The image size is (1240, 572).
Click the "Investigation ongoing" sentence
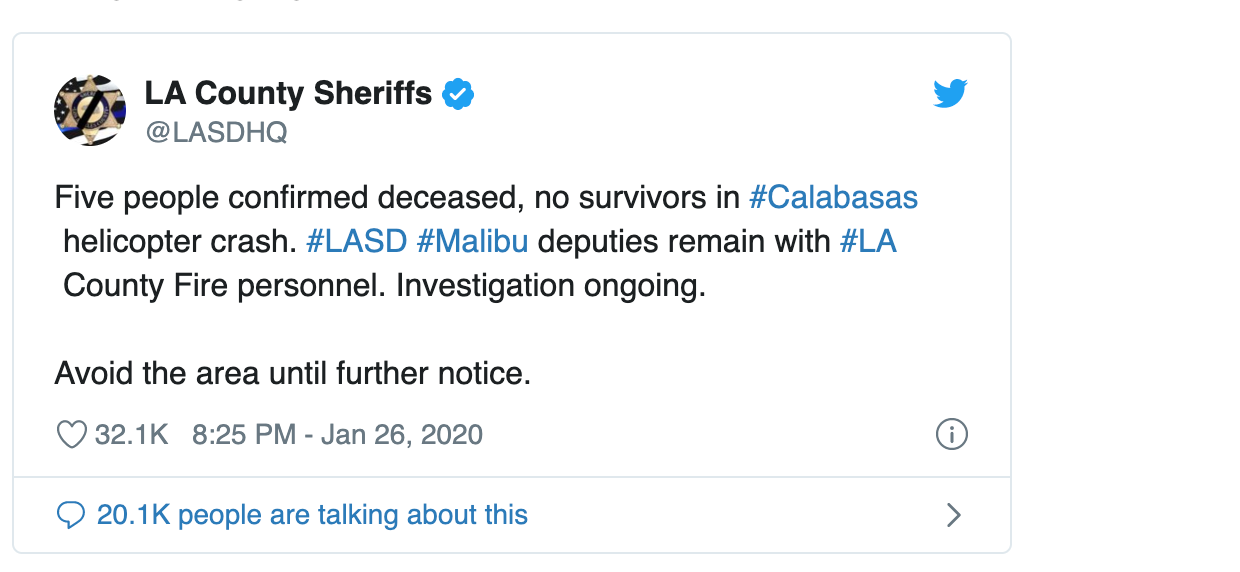(x=551, y=286)
